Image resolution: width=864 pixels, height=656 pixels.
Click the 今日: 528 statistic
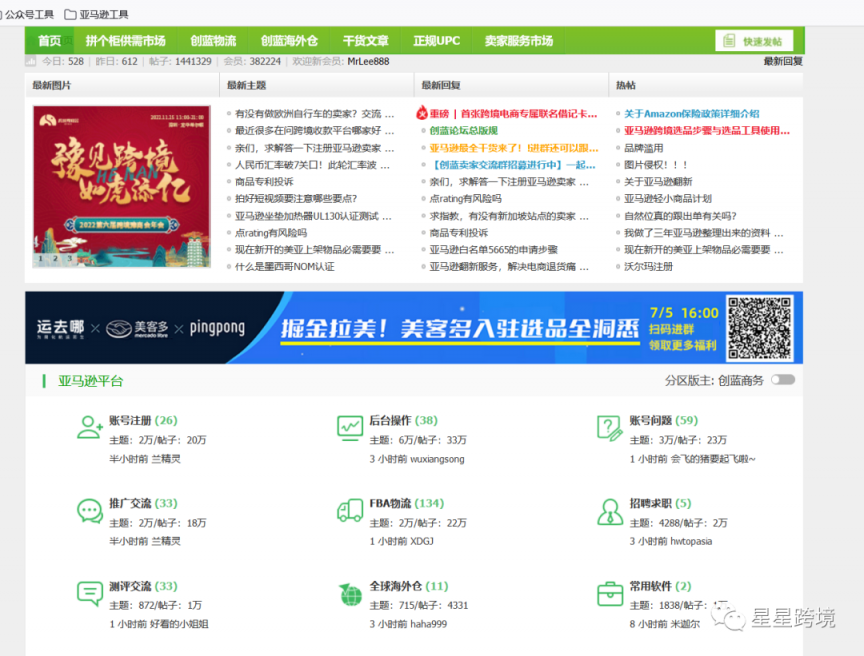[x=63, y=61]
